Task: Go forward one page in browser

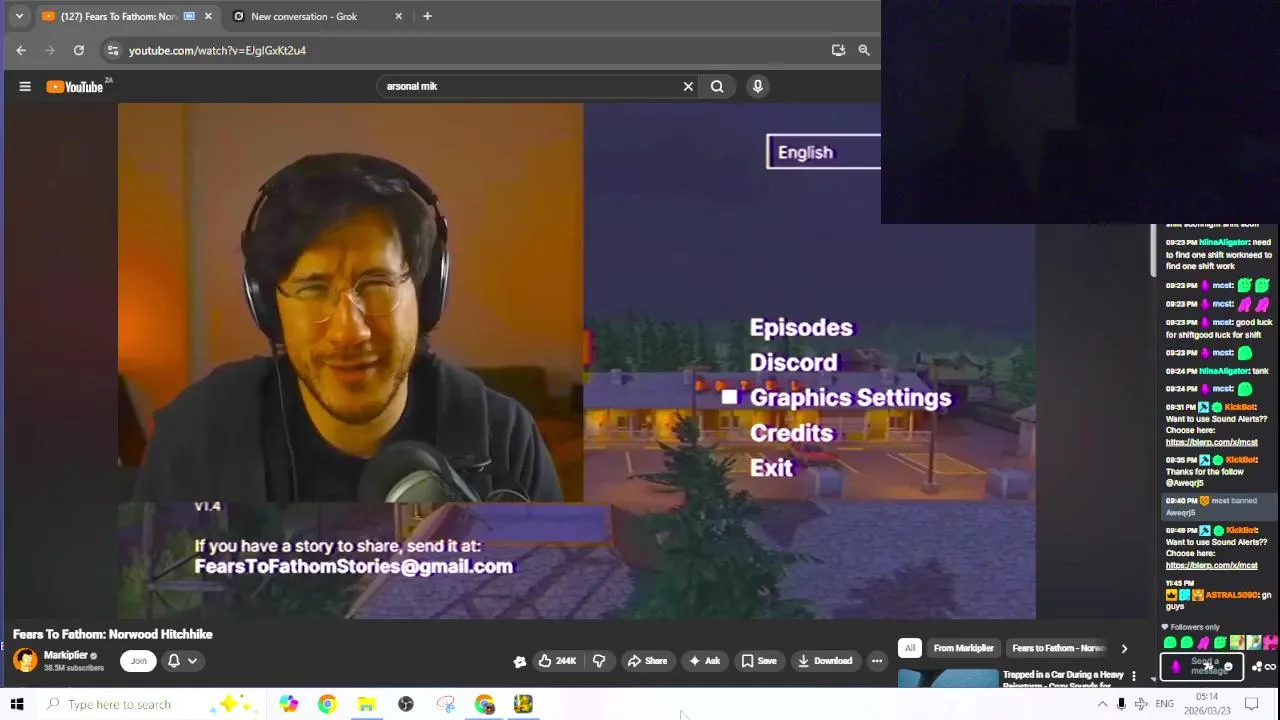Action: [x=50, y=50]
